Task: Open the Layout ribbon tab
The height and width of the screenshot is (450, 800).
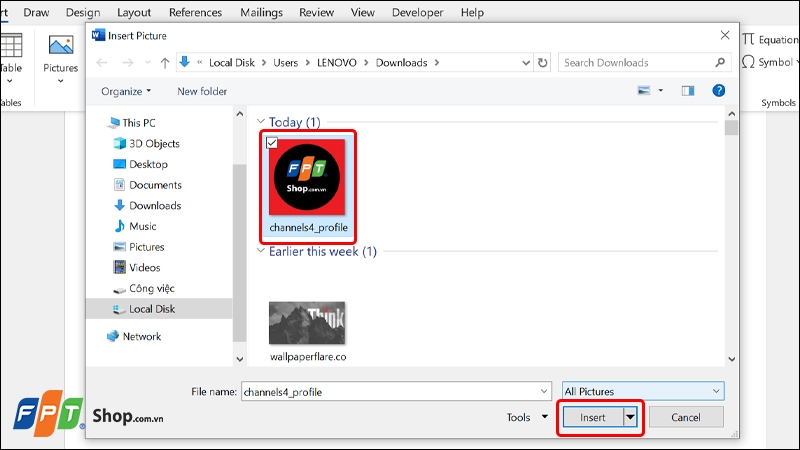Action: (x=134, y=12)
